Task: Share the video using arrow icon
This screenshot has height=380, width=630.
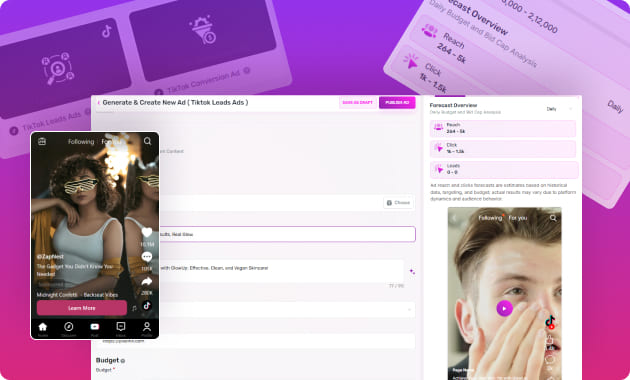Action: [147, 281]
